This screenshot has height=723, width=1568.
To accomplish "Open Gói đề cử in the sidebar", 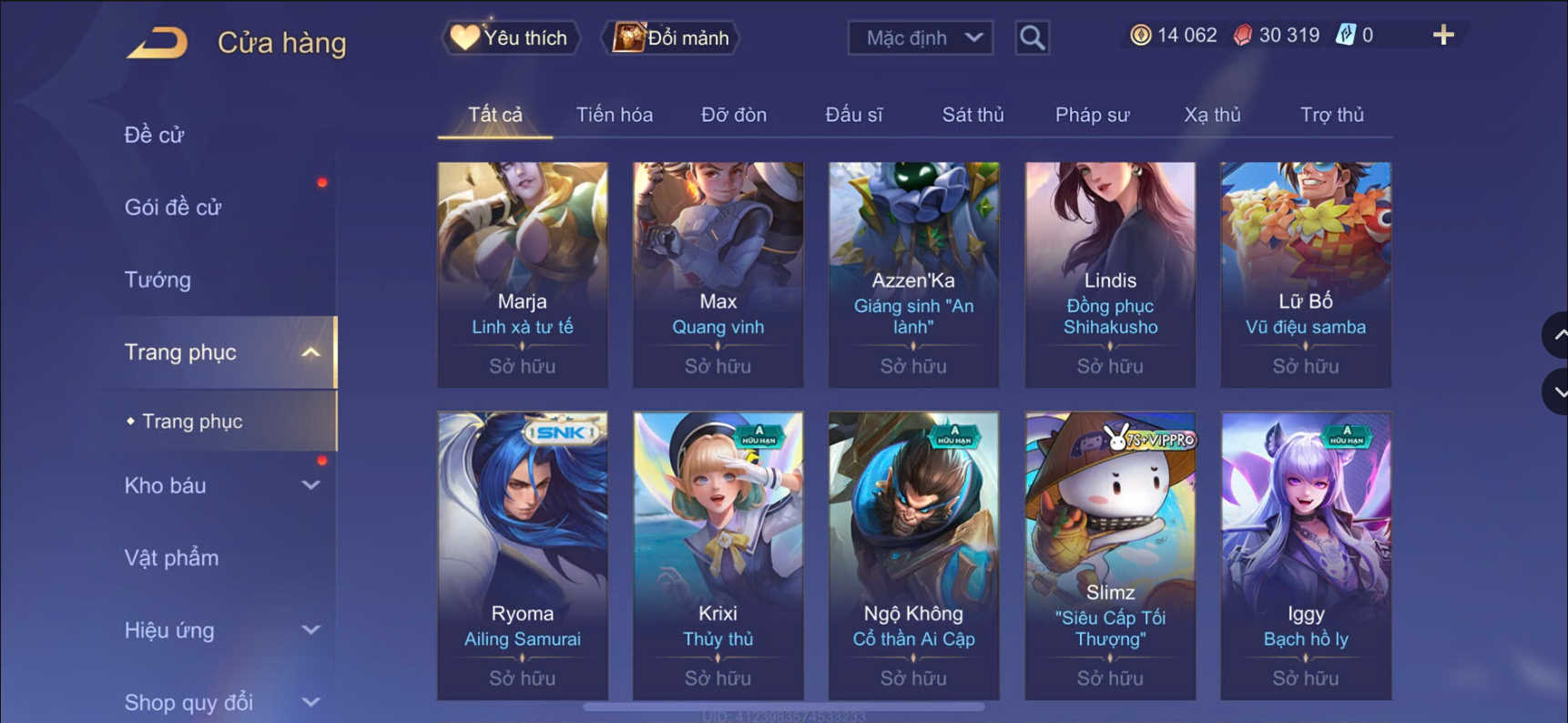I will [x=172, y=208].
